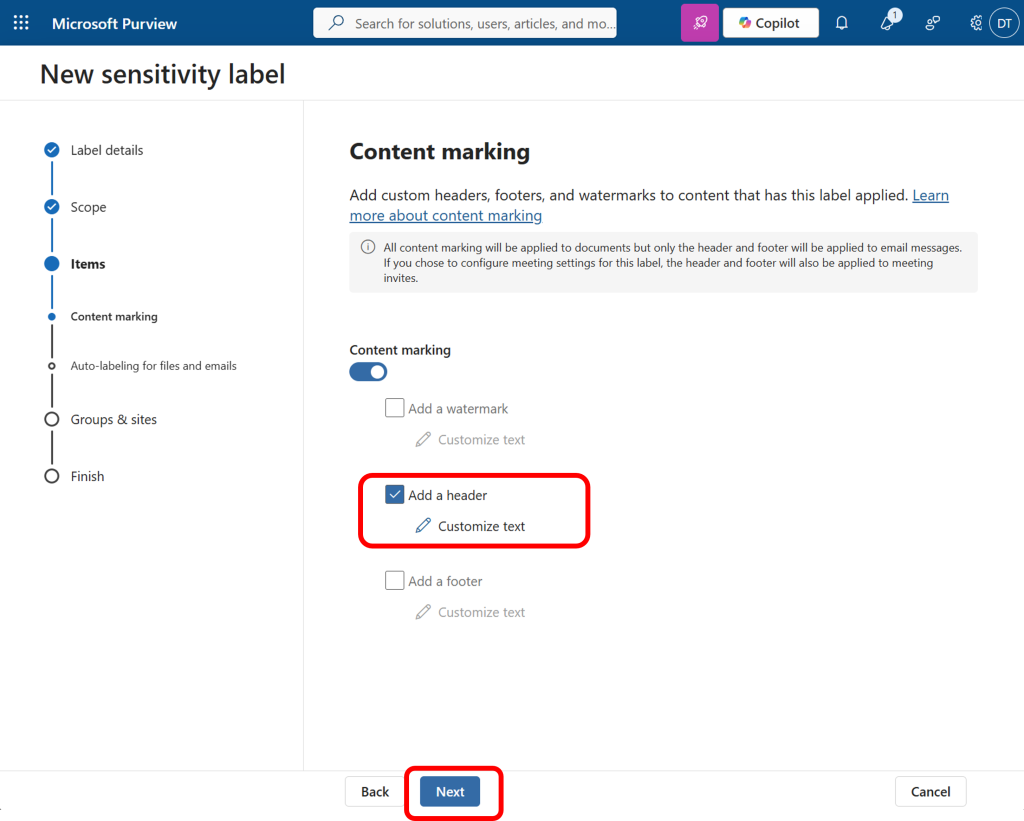The image size is (1024, 821).
Task: Click Customize text under Add a header
Action: tap(470, 526)
